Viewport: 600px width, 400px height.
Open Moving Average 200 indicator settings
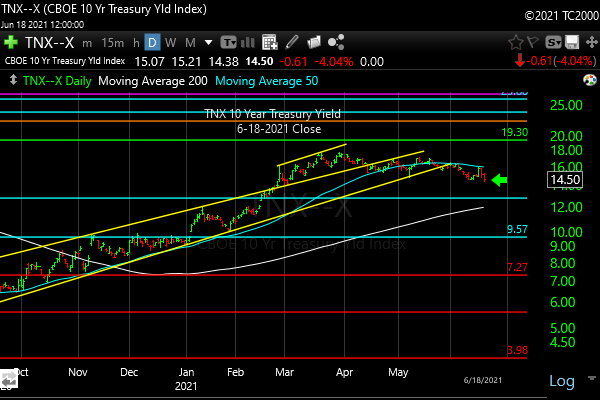157,79
